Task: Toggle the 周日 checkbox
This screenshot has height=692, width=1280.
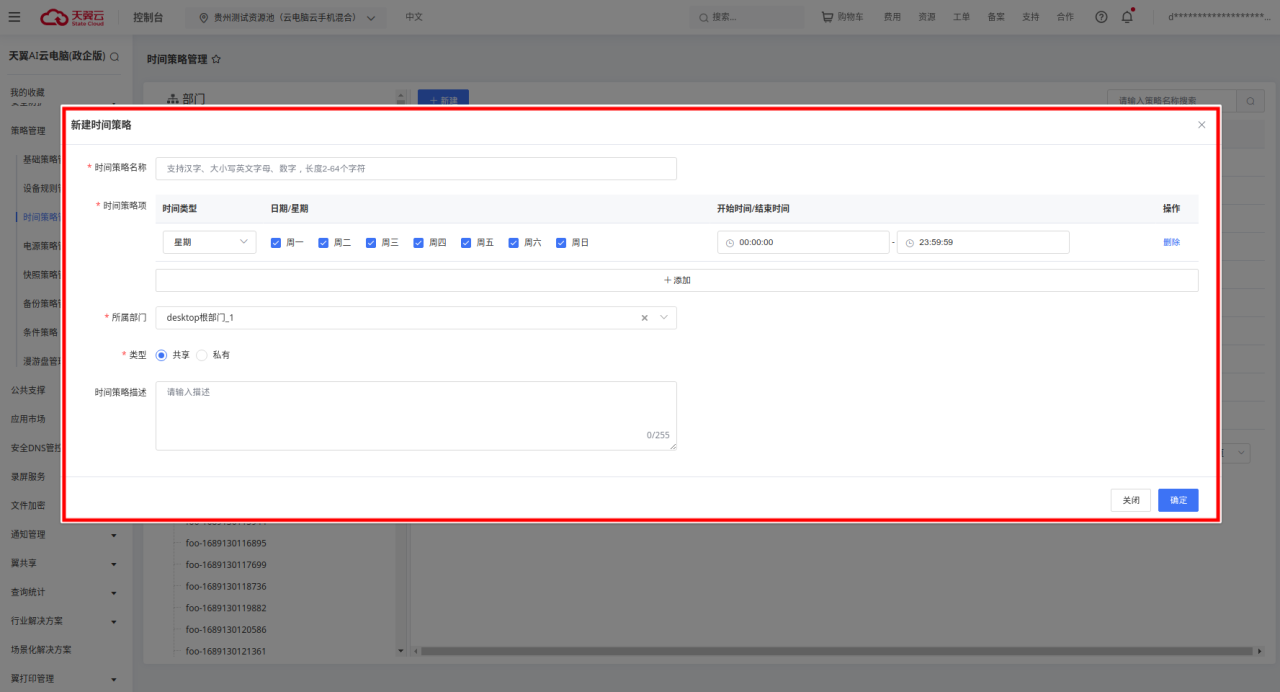Action: point(561,242)
